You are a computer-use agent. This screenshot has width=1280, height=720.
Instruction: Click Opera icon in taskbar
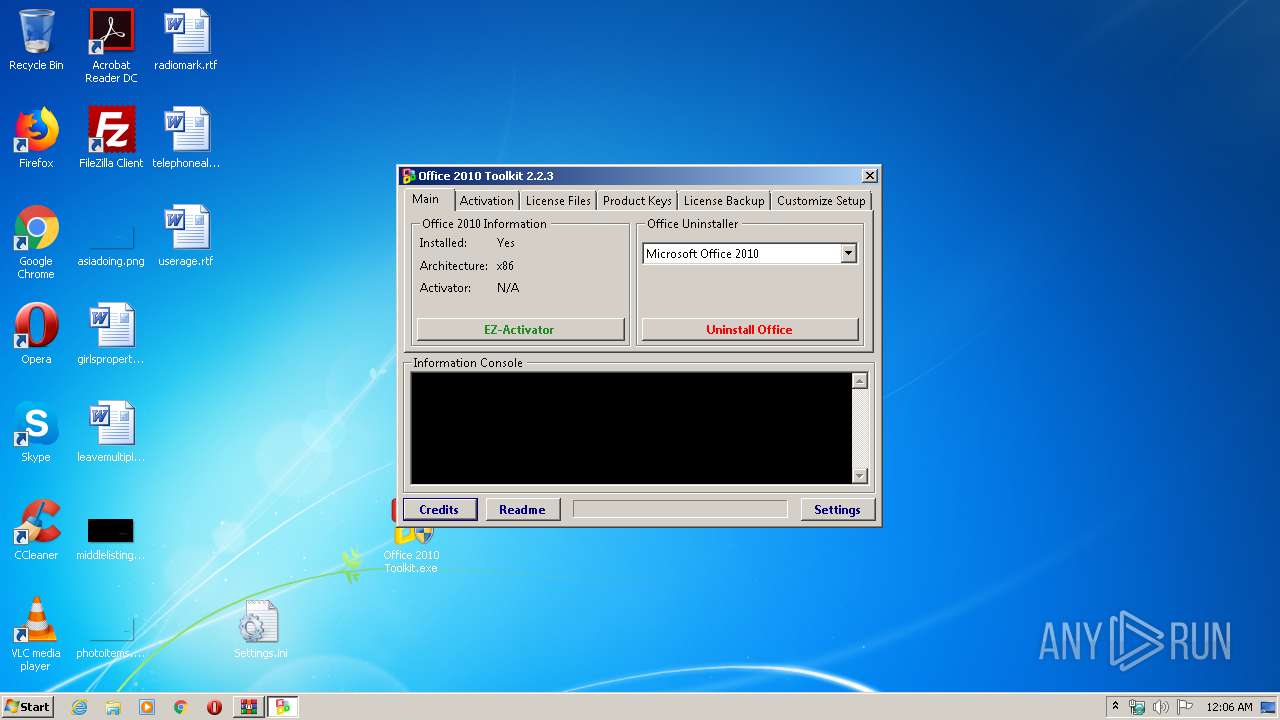[214, 707]
